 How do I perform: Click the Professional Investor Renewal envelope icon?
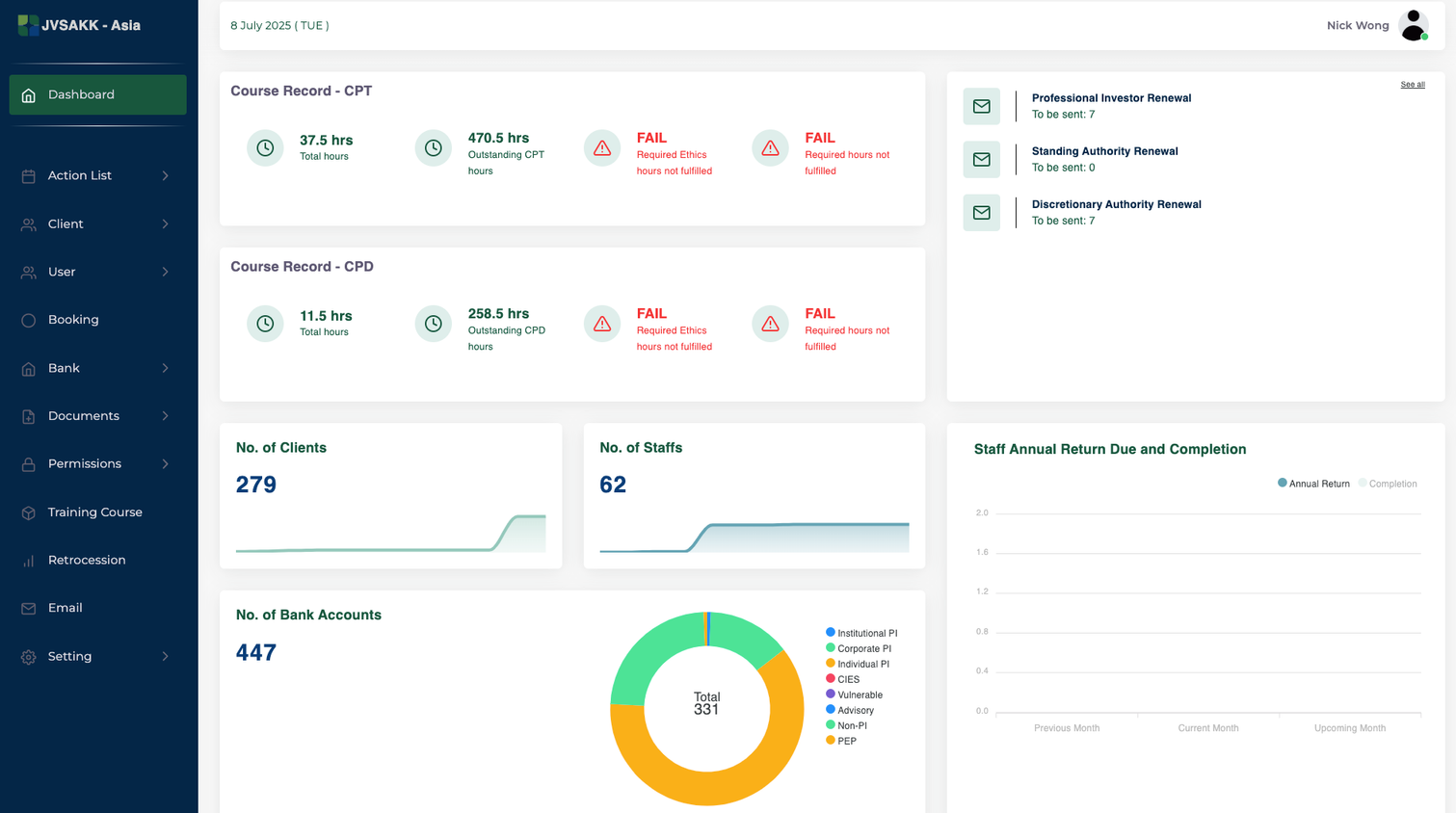[x=981, y=106]
